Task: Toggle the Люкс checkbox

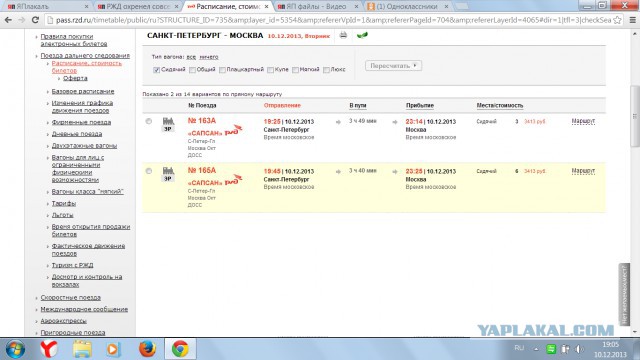Action: pyautogui.click(x=326, y=70)
